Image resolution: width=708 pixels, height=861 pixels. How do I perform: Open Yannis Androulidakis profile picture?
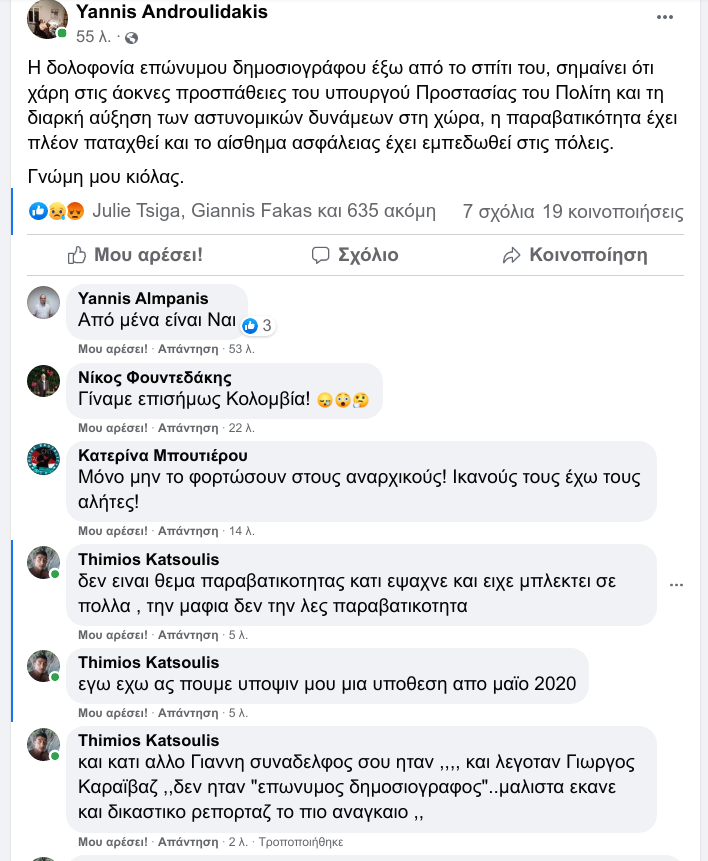point(48,19)
